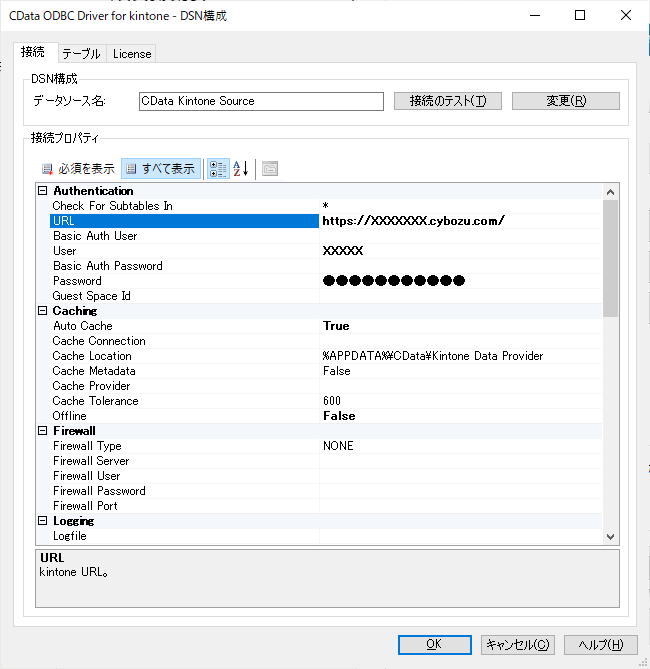
Task: Confirm with the OK button
Action: click(x=434, y=644)
